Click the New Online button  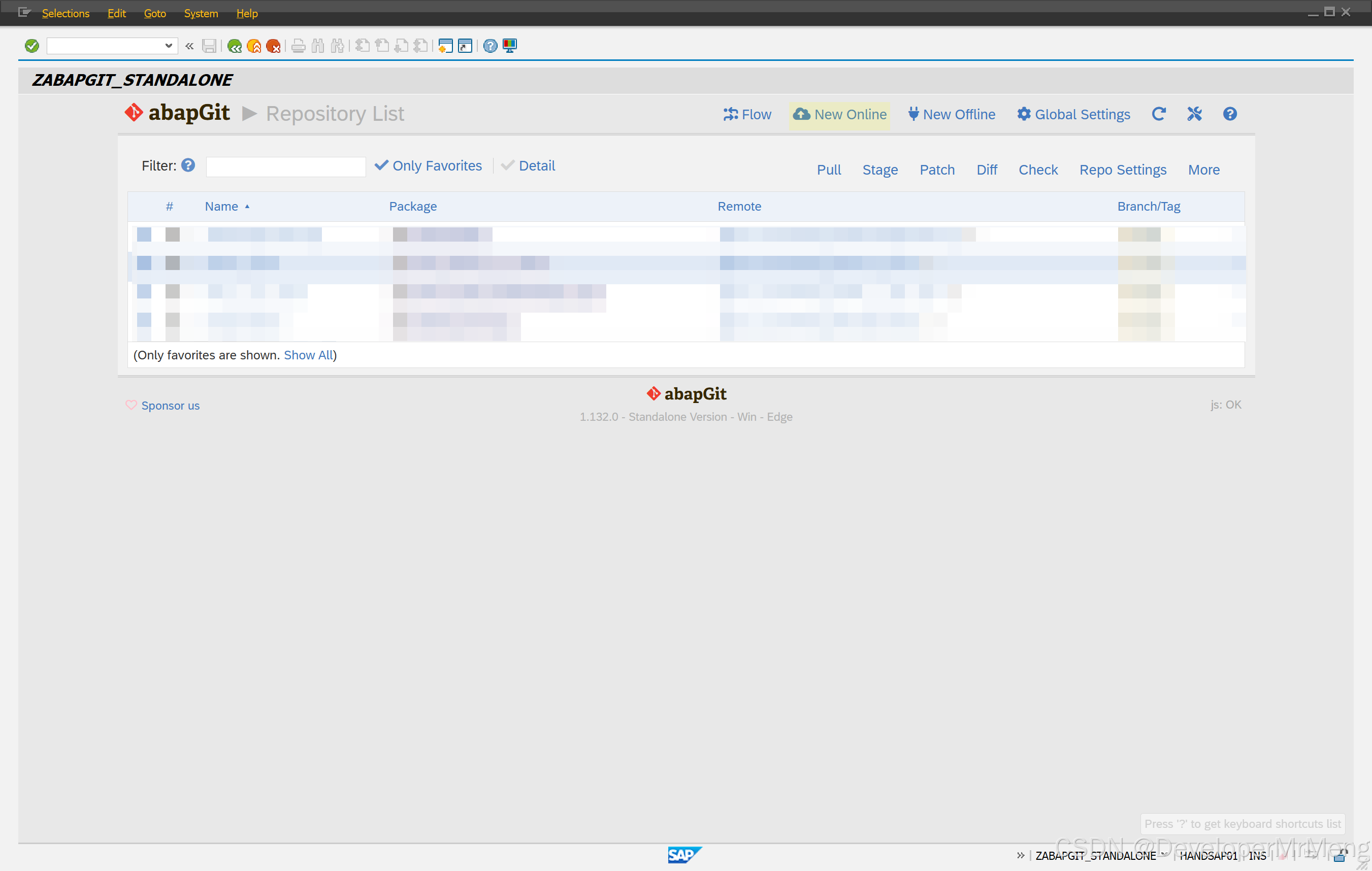tap(840, 115)
